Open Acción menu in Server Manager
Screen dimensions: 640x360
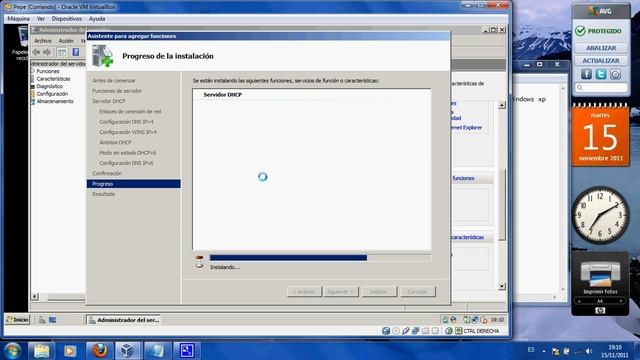(x=66, y=41)
